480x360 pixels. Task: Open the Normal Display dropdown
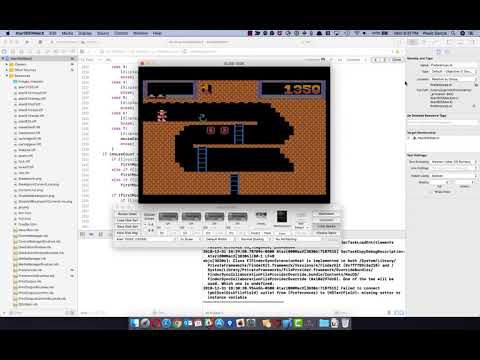pyautogui.click(x=255, y=239)
